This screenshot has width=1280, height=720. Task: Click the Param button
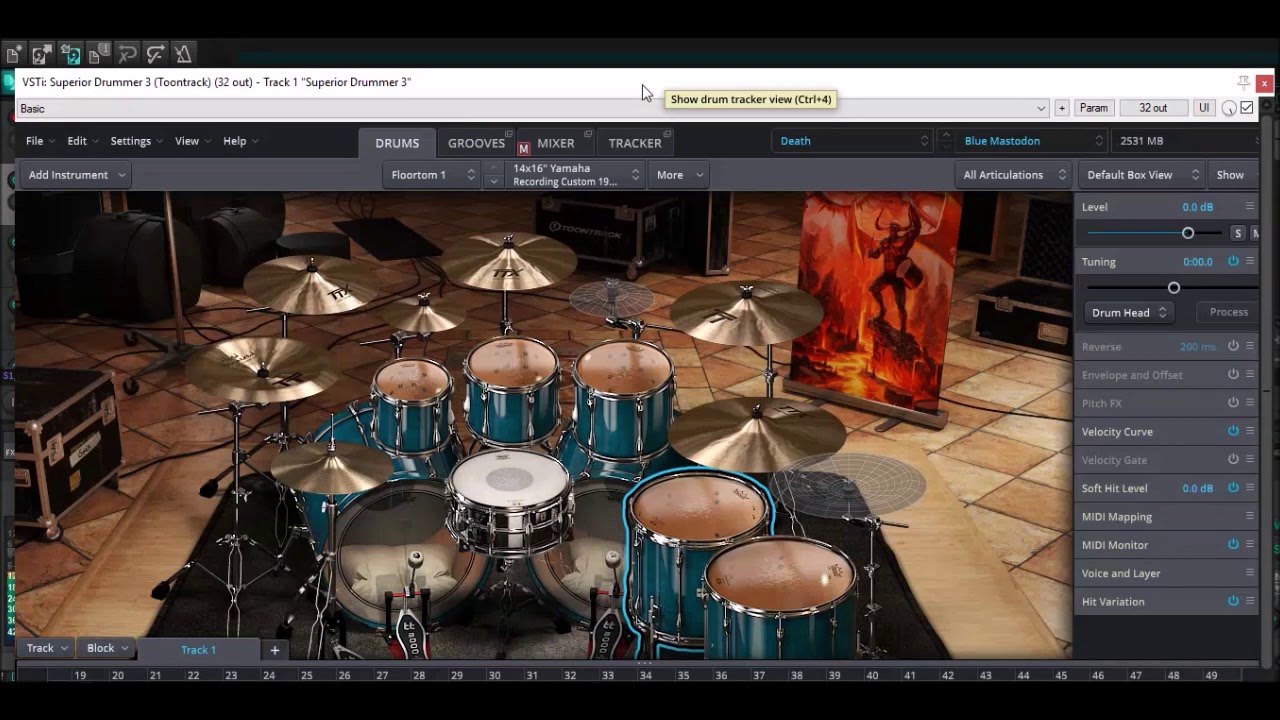[x=1094, y=108]
